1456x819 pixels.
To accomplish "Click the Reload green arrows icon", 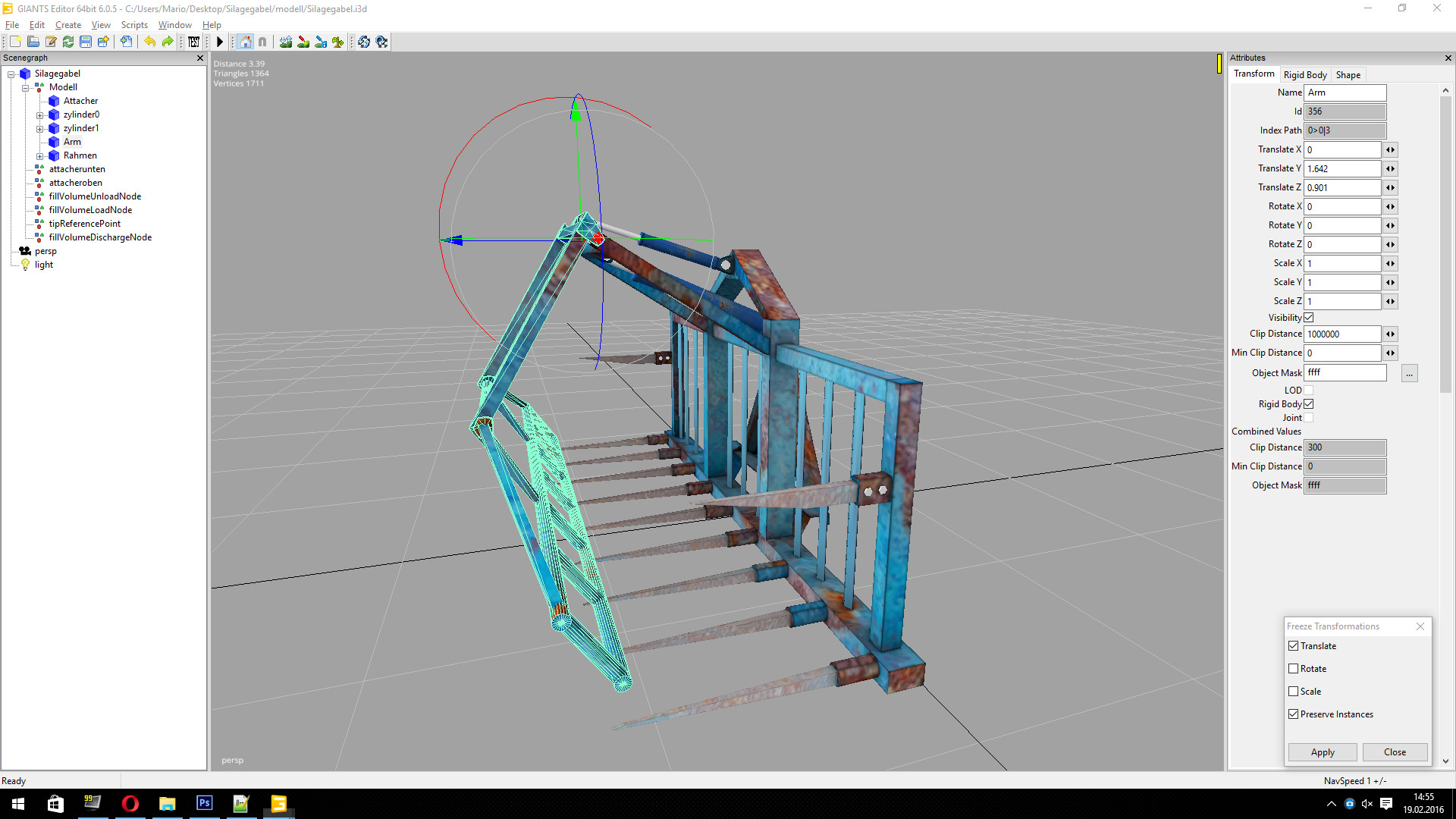I will click(x=68, y=42).
